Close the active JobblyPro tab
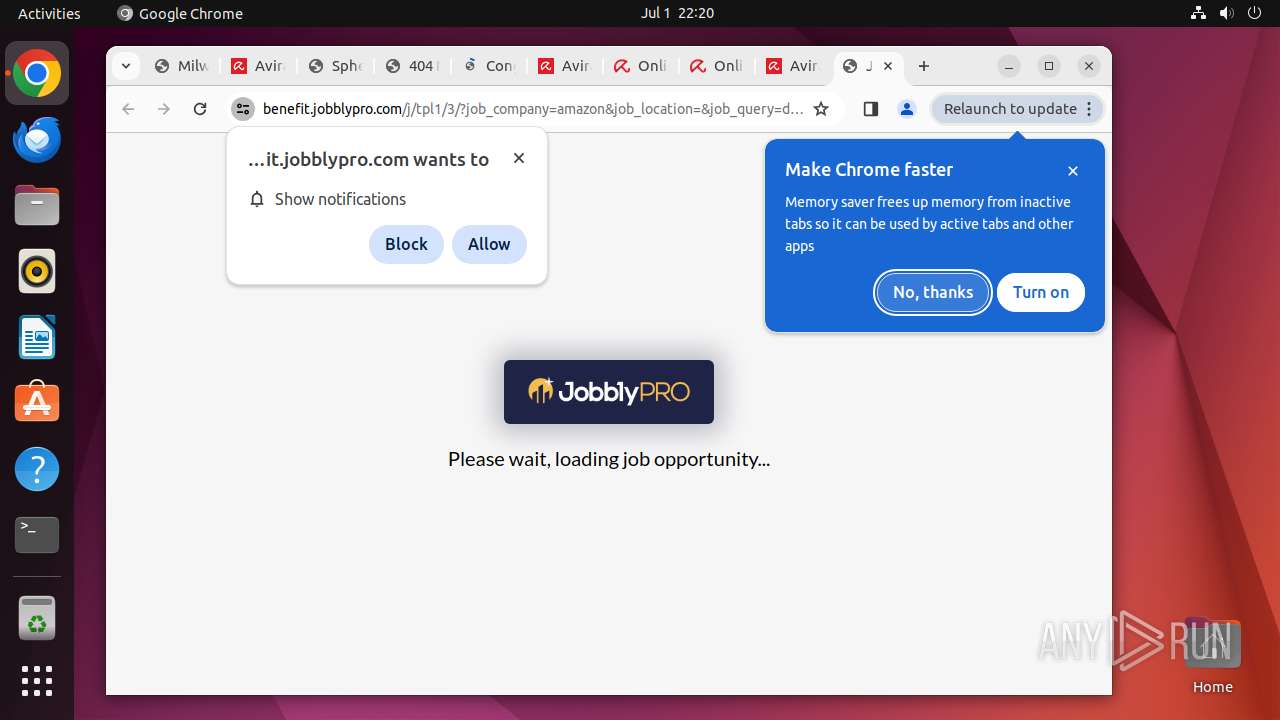 (x=888, y=66)
